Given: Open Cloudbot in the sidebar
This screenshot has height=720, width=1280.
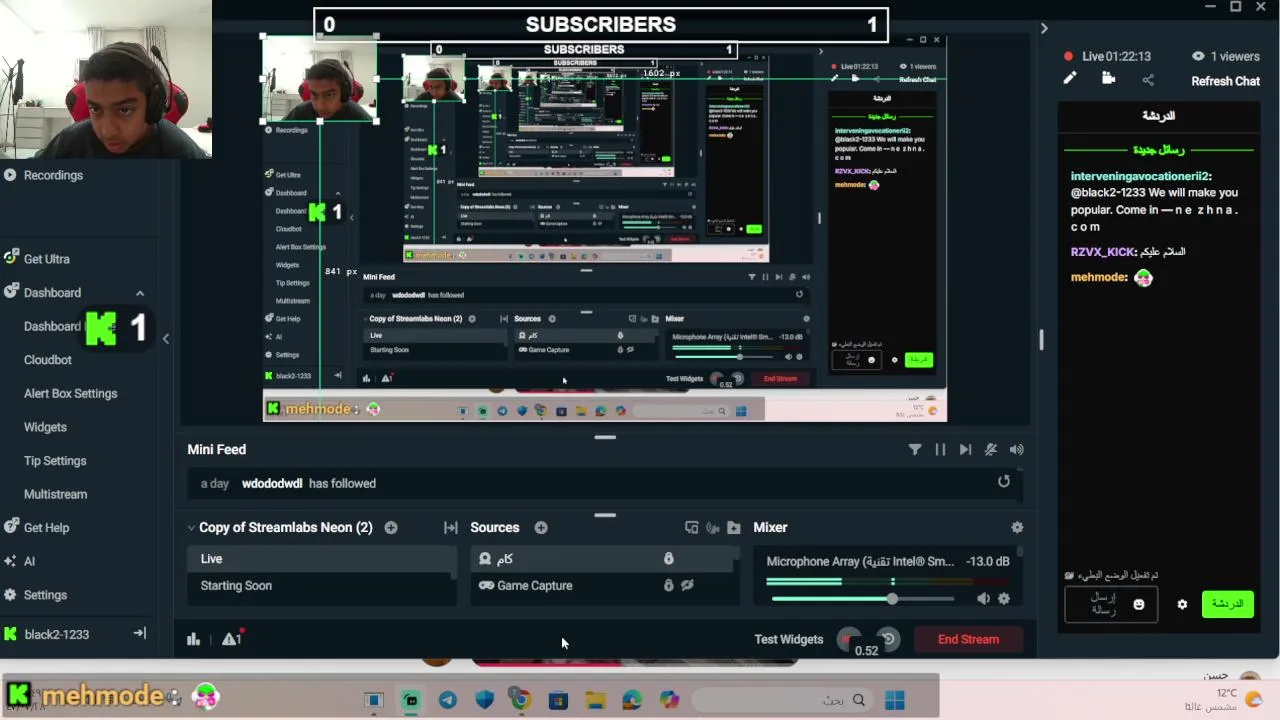Looking at the screenshot, I should 48,360.
